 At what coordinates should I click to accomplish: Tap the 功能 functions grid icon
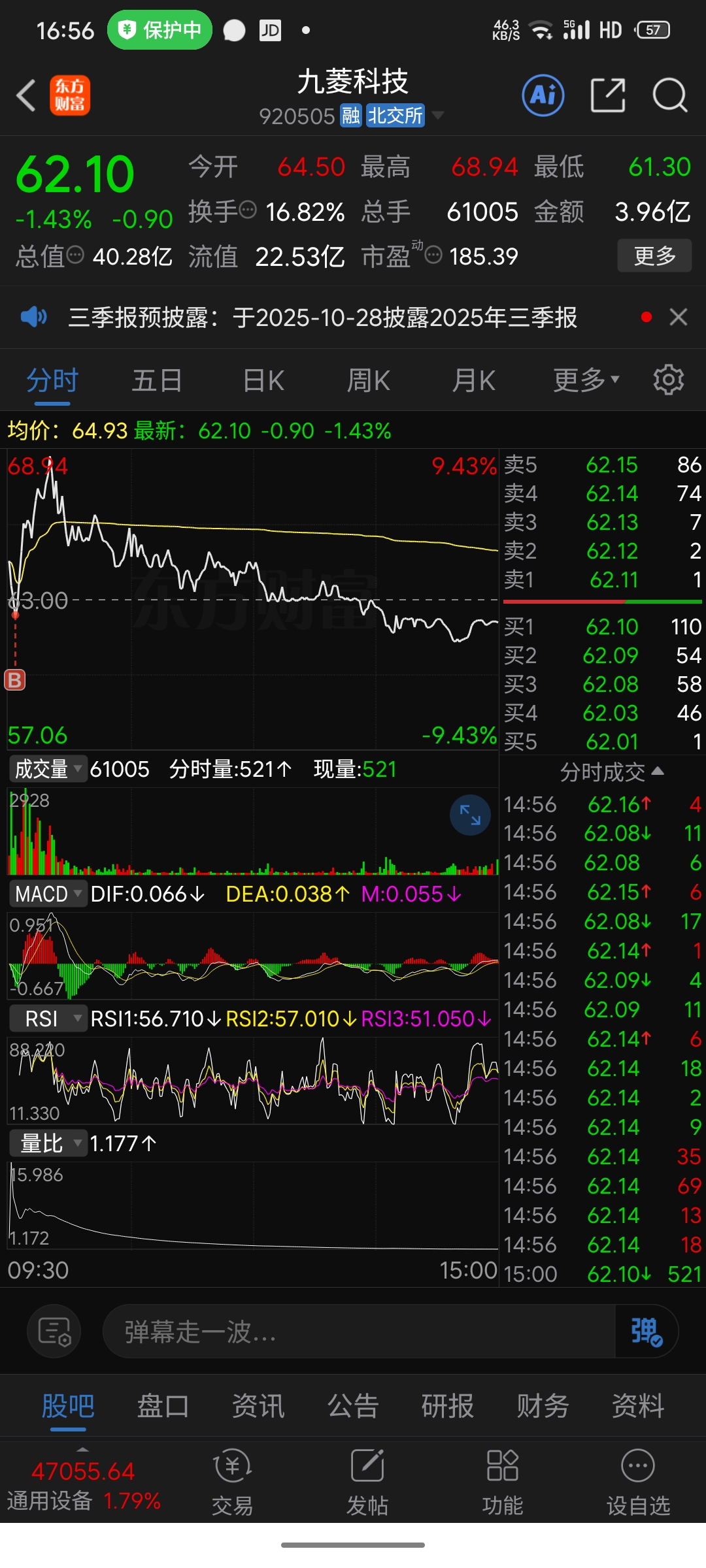502,1483
